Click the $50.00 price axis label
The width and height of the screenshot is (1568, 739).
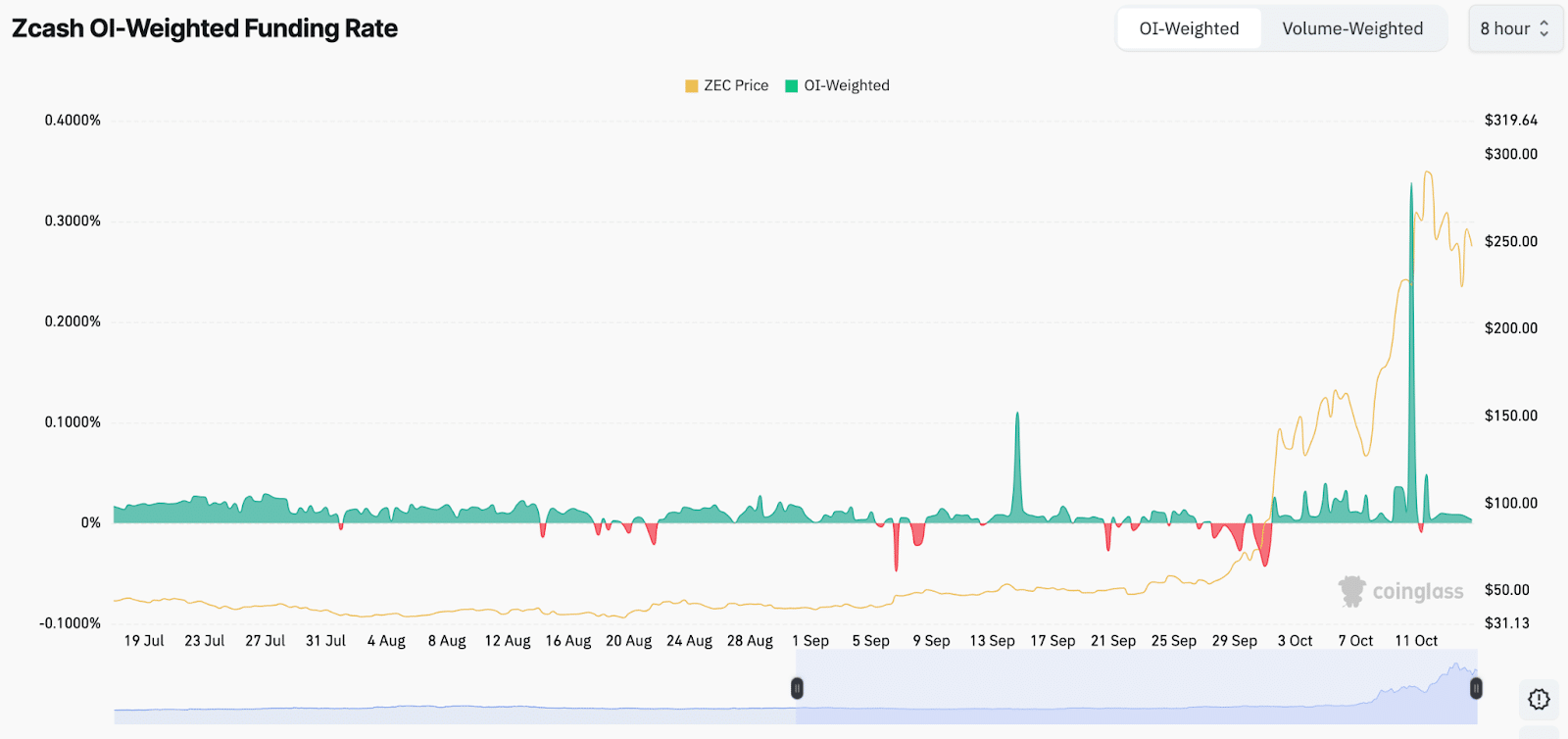point(1507,590)
